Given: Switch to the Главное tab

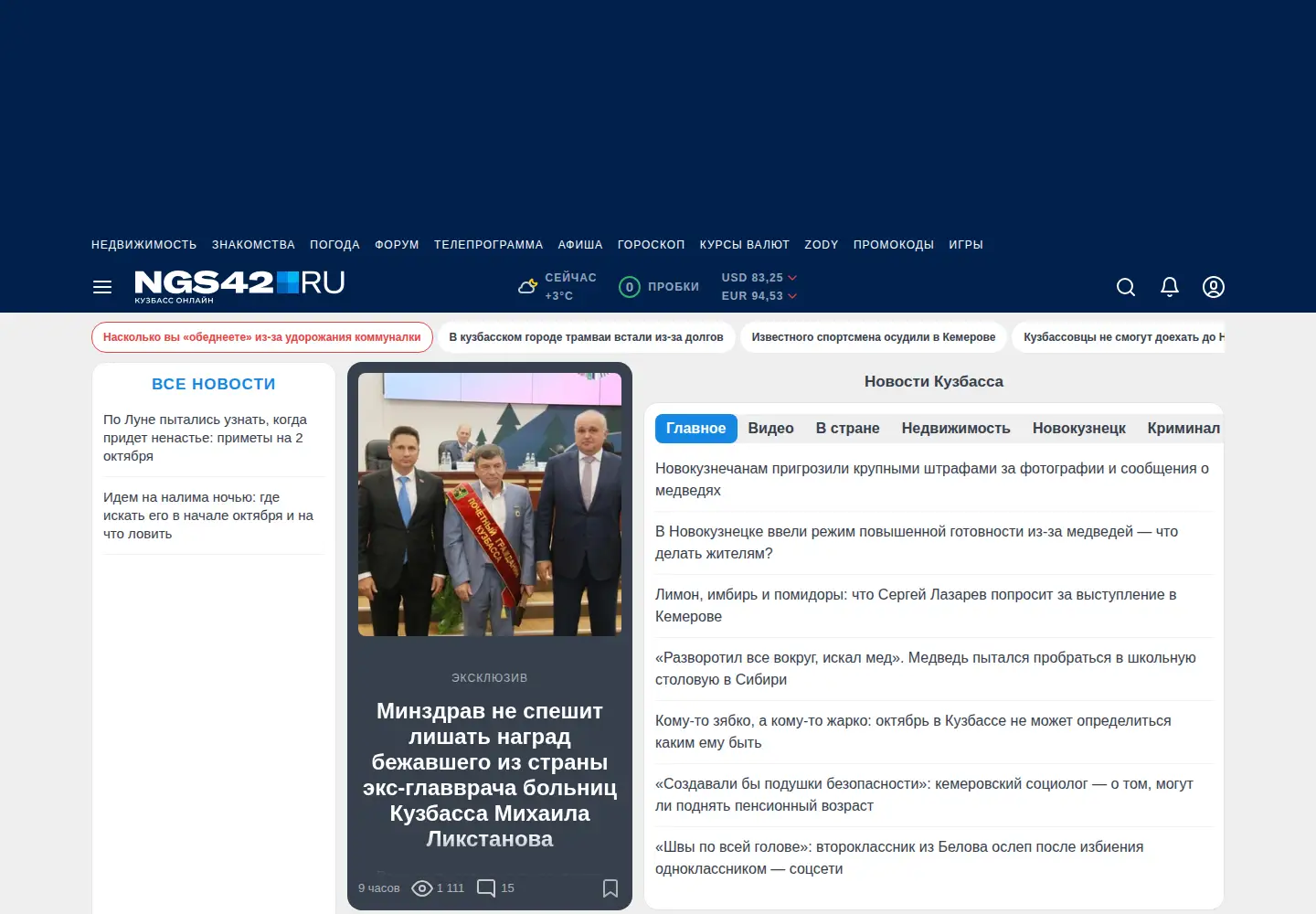Looking at the screenshot, I should pos(696,429).
